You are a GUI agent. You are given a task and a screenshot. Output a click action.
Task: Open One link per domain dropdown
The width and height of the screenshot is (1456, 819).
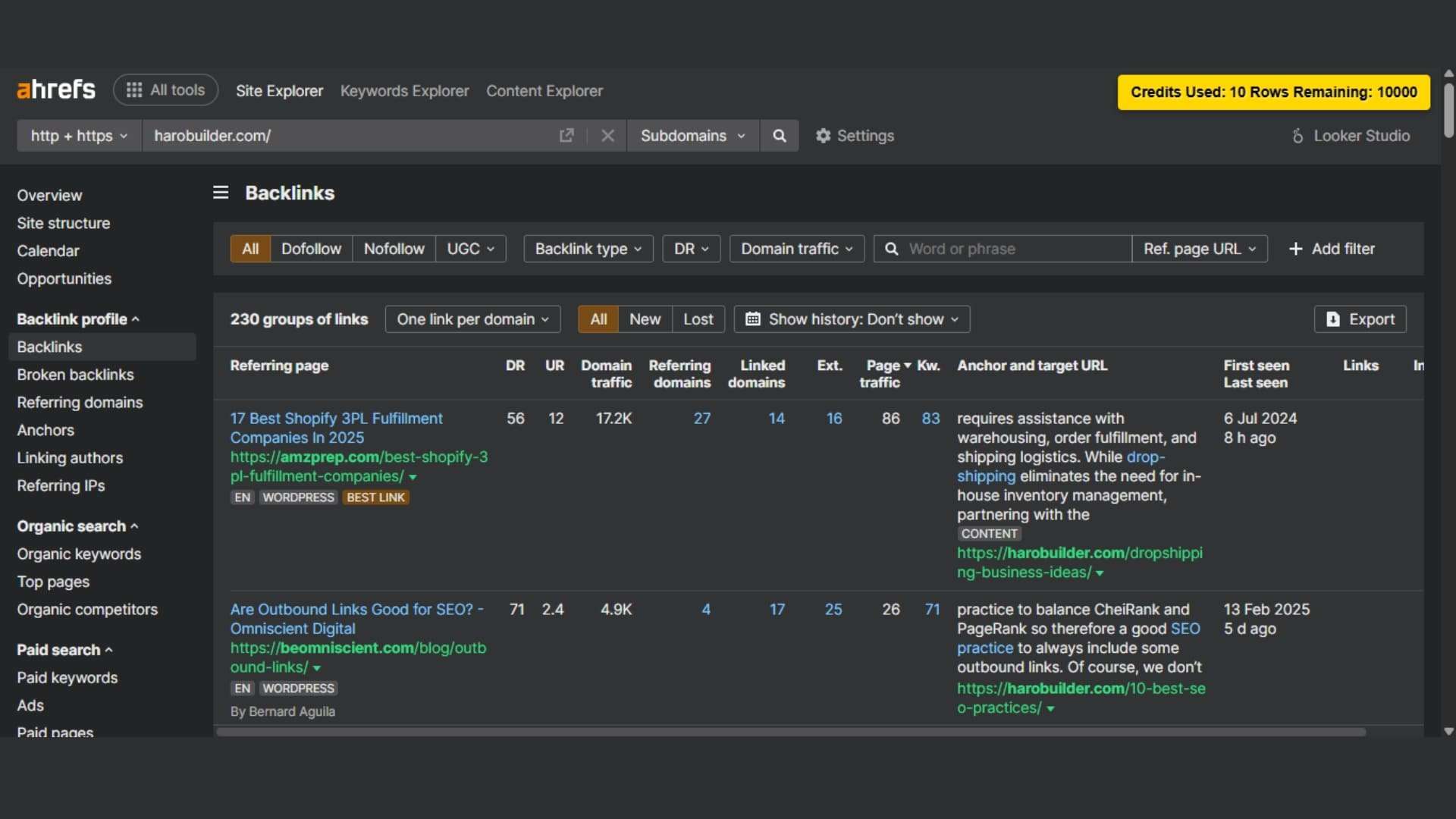473,319
